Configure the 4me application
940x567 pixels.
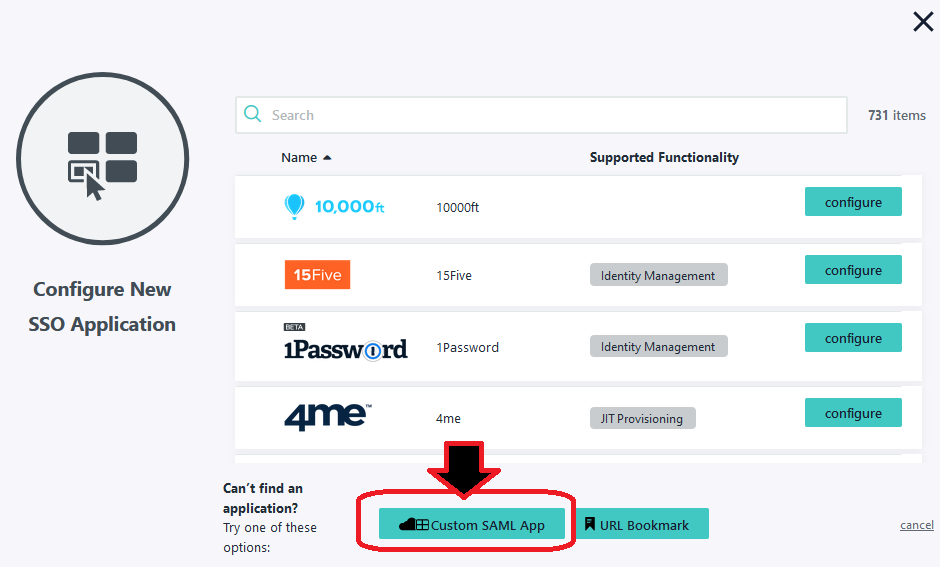(x=853, y=412)
